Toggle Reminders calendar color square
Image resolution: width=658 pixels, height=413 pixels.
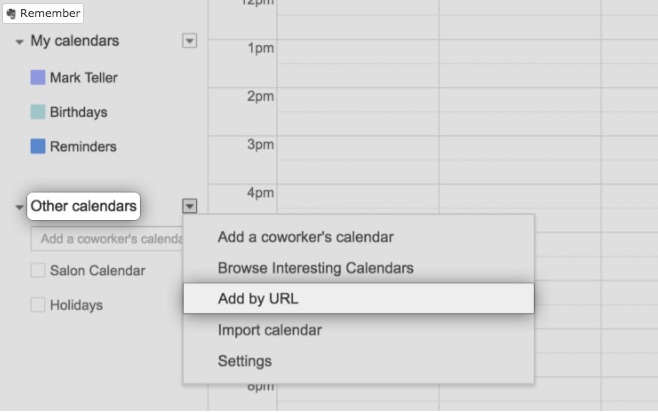click(38, 146)
